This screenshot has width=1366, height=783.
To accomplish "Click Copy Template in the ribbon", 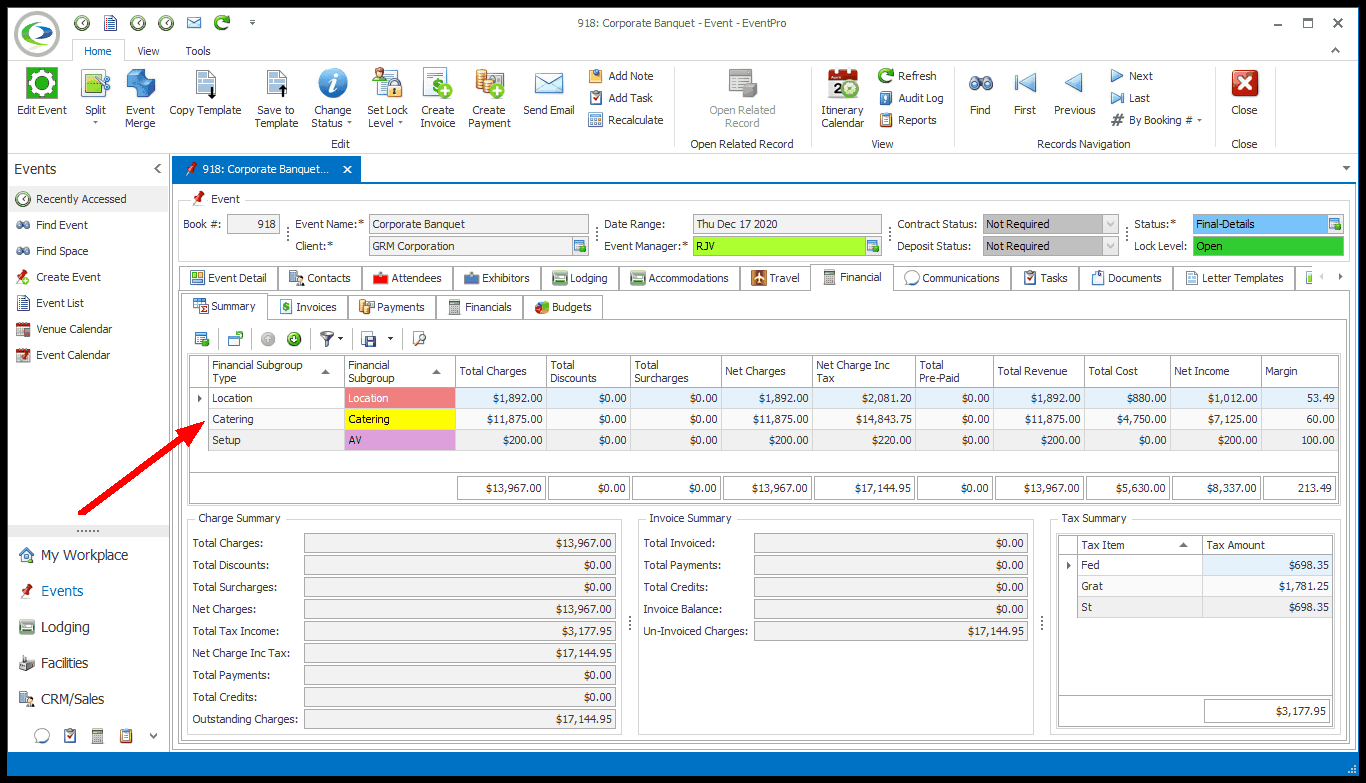I will pos(205,93).
